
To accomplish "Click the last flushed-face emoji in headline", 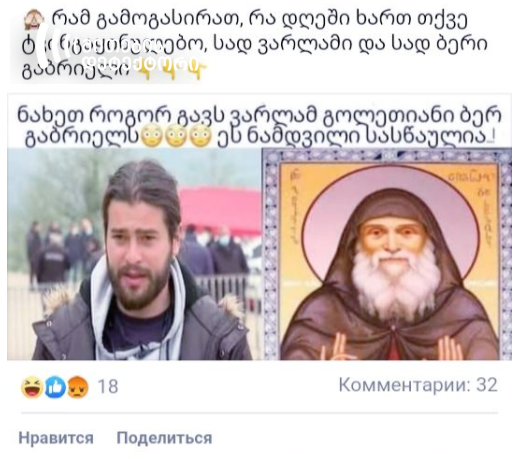I will [201, 137].
